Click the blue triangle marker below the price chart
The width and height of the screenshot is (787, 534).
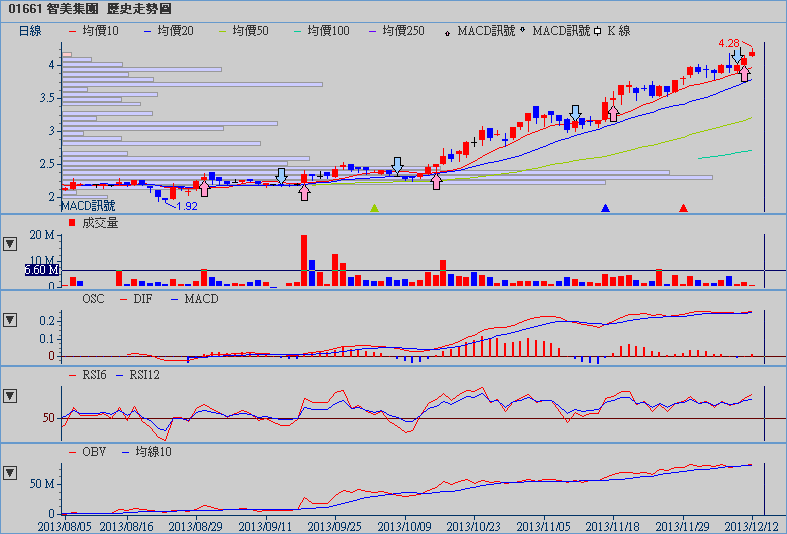coord(605,208)
